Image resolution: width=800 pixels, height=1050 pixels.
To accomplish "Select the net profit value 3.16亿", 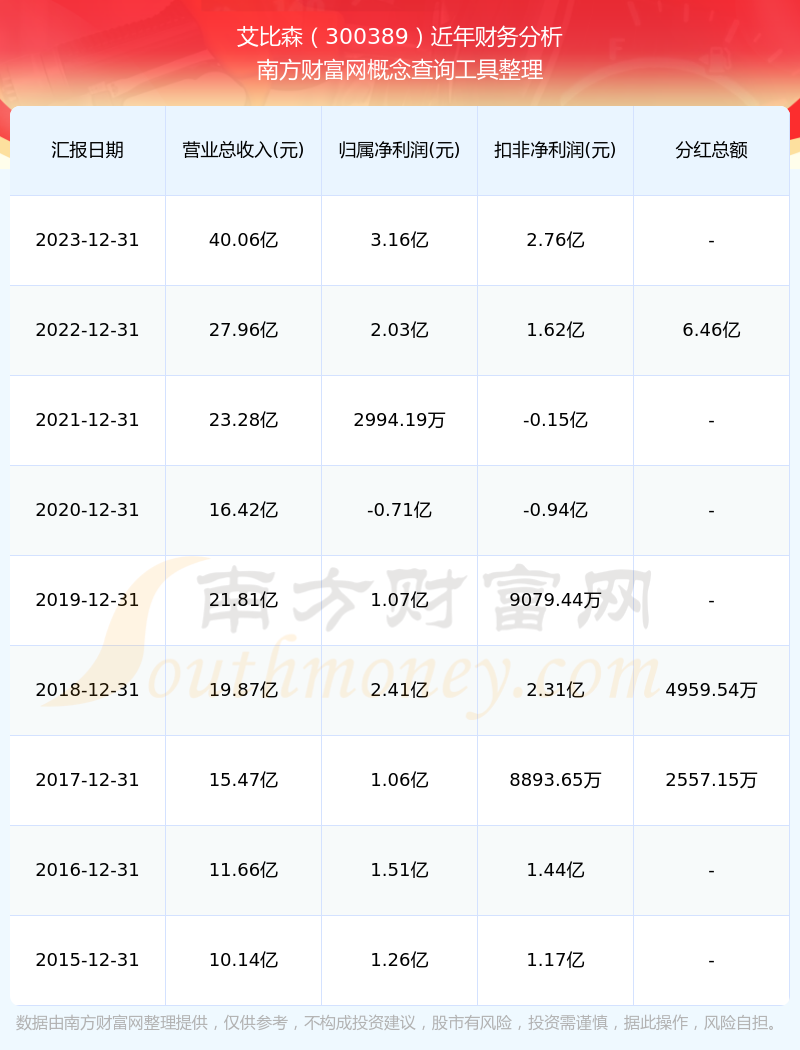I will (399, 240).
